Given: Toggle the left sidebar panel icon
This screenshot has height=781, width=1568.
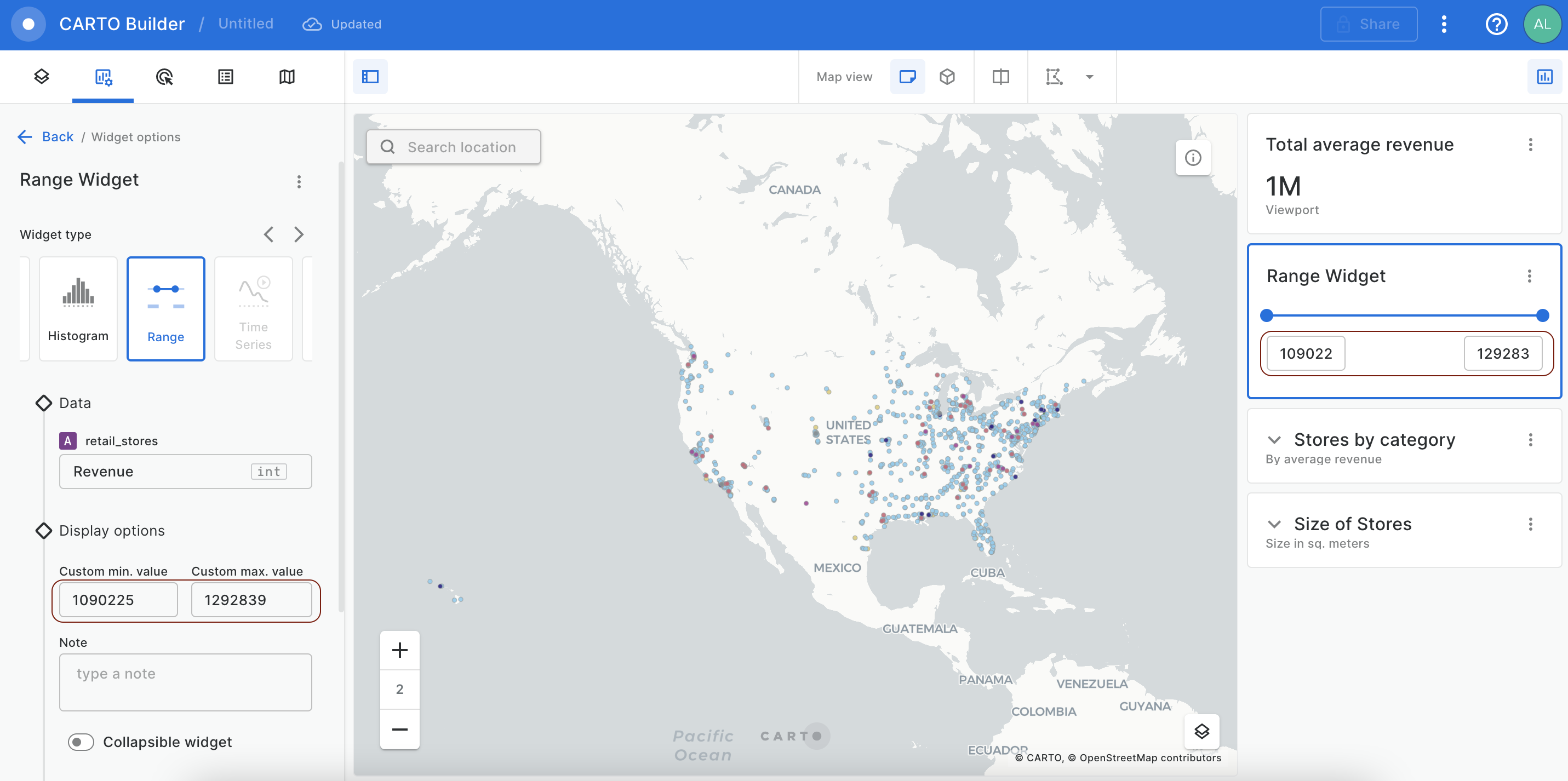Looking at the screenshot, I should pos(370,77).
